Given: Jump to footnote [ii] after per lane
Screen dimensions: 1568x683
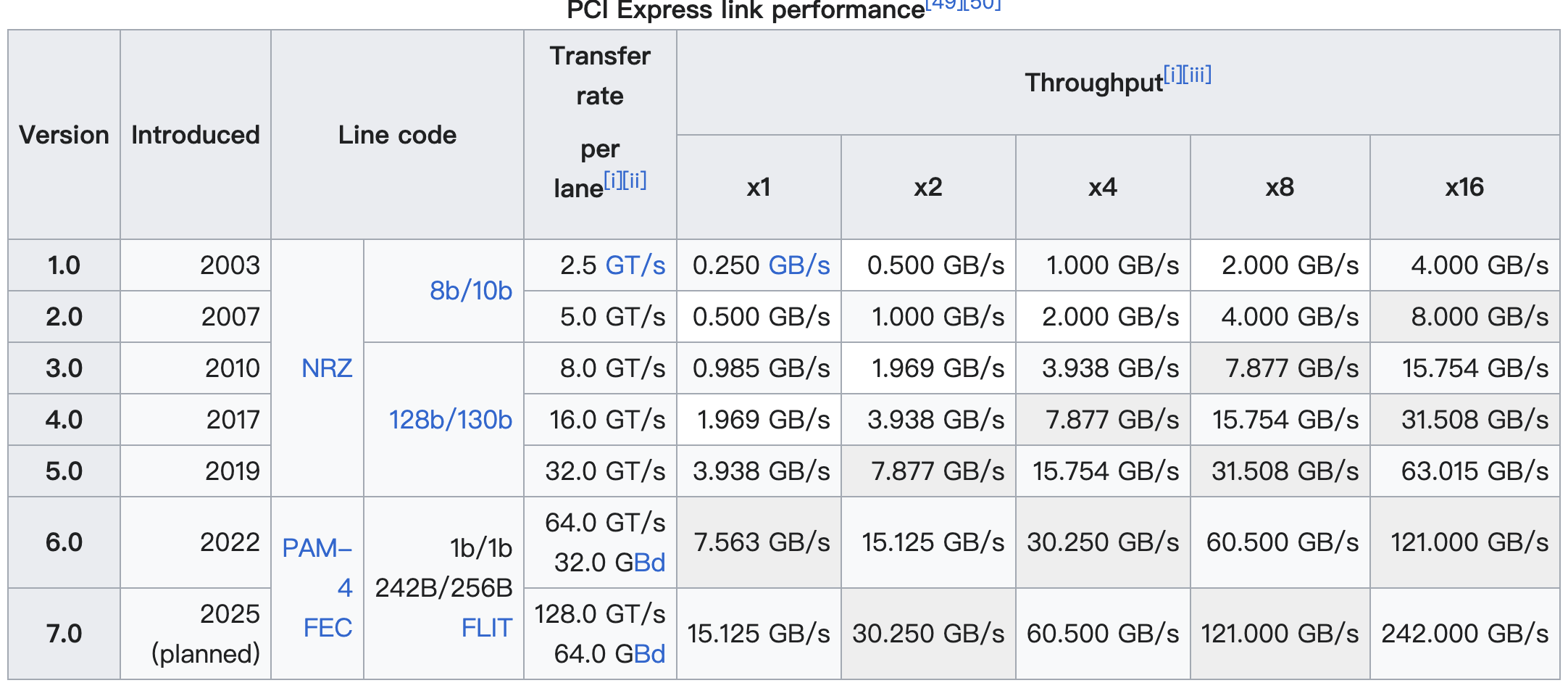Looking at the screenshot, I should pos(634,180).
